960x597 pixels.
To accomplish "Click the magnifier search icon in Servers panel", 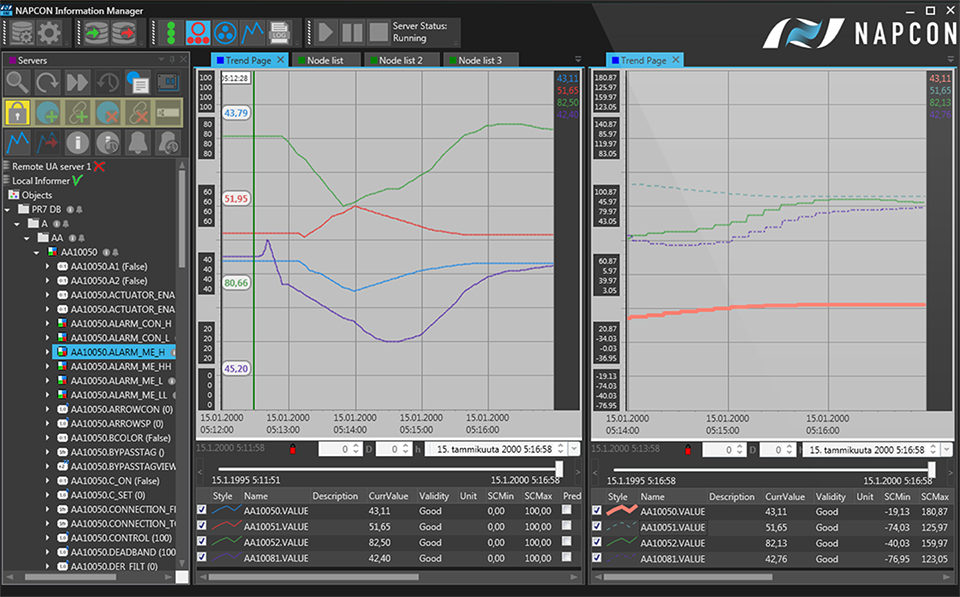I will coord(18,82).
